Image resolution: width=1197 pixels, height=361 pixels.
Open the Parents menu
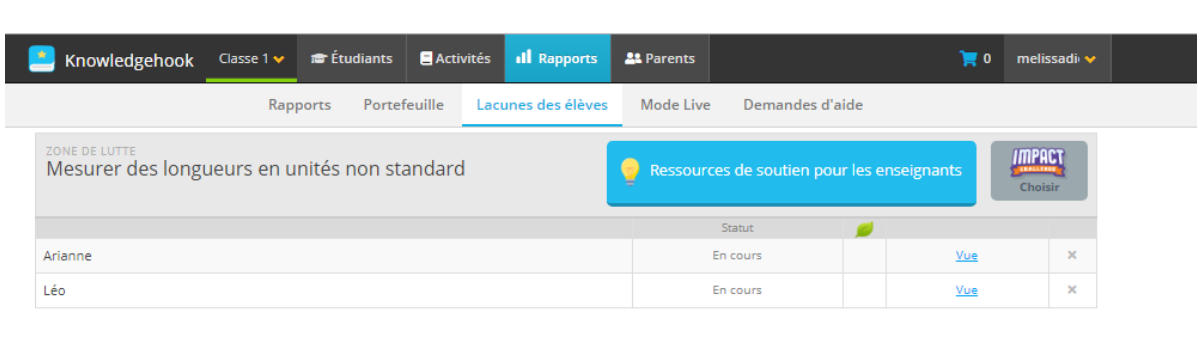click(660, 59)
